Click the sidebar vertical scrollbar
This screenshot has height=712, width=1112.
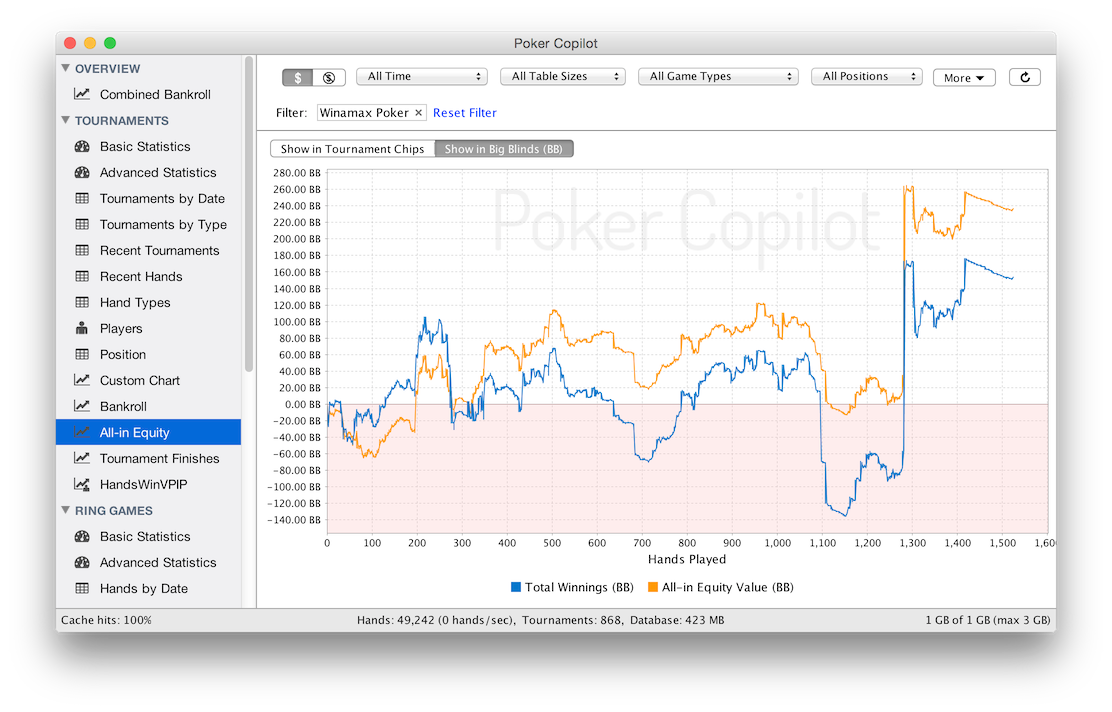tap(249, 213)
